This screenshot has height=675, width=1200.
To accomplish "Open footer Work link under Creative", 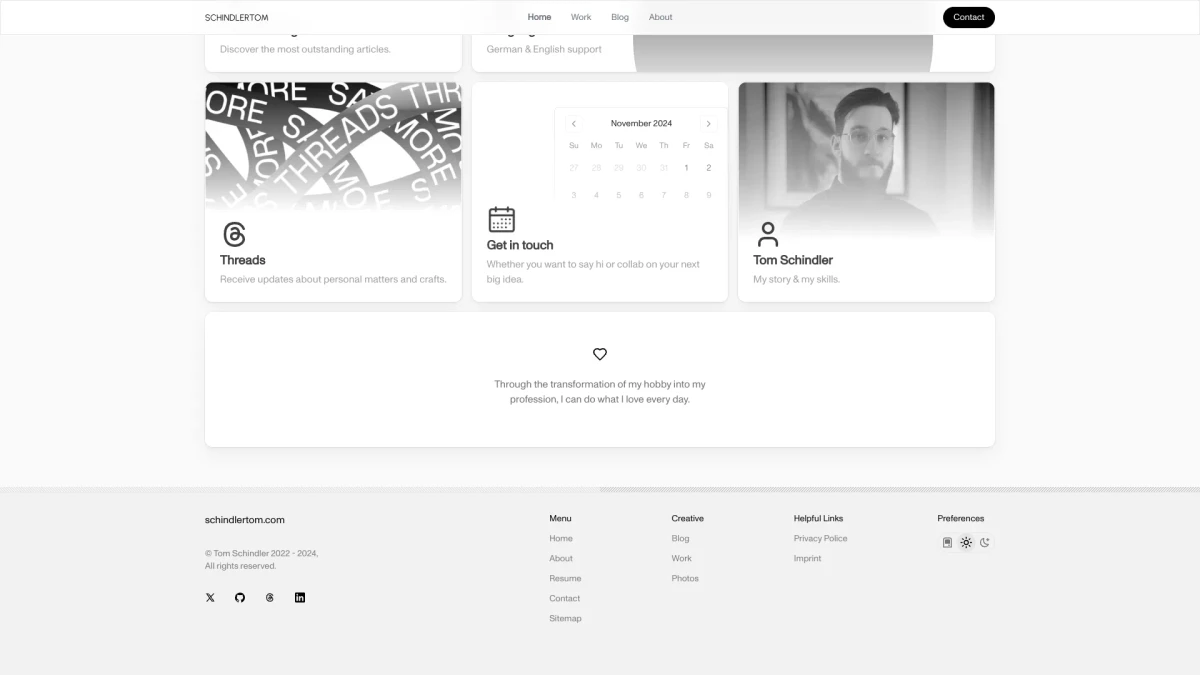I will 682,558.
